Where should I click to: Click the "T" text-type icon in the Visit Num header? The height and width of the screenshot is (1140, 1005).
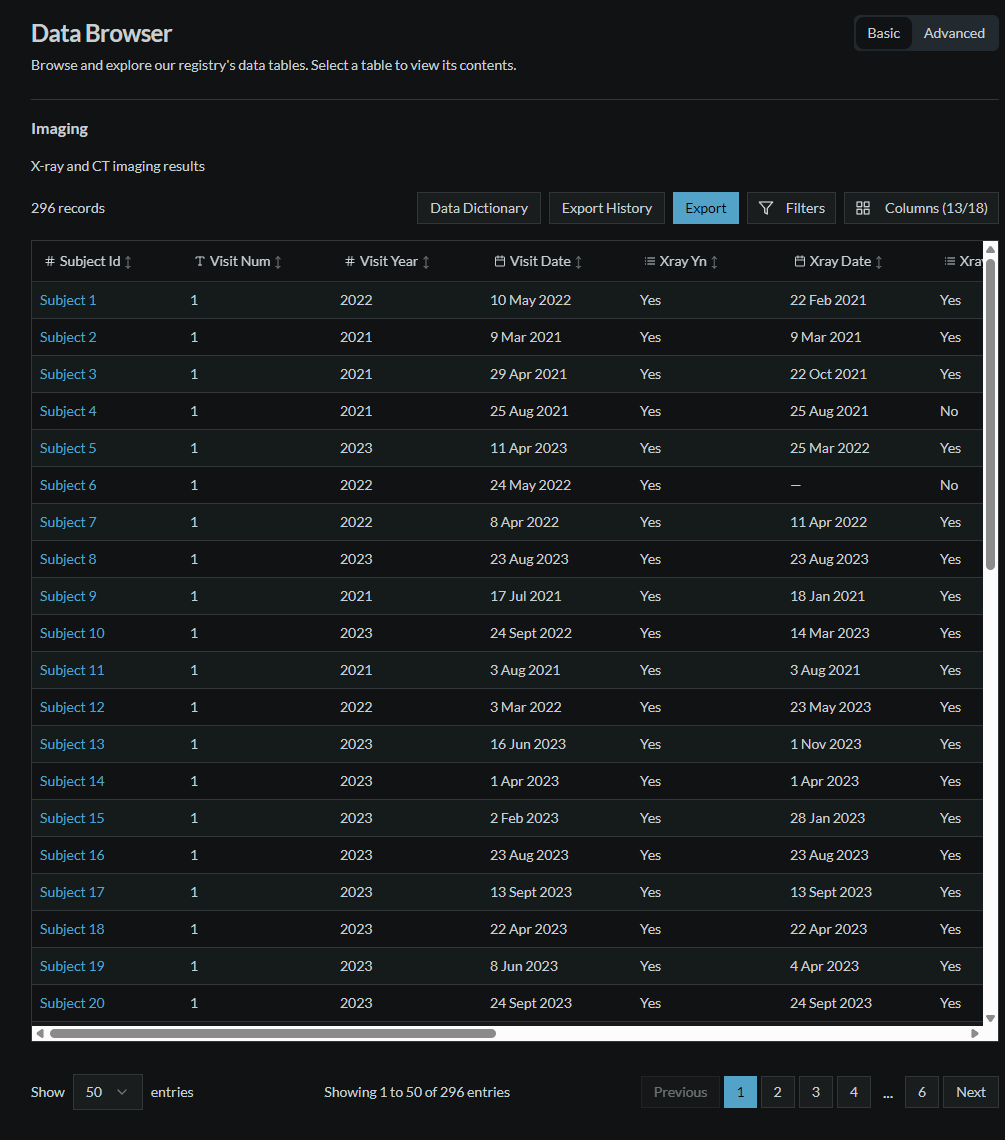199,261
